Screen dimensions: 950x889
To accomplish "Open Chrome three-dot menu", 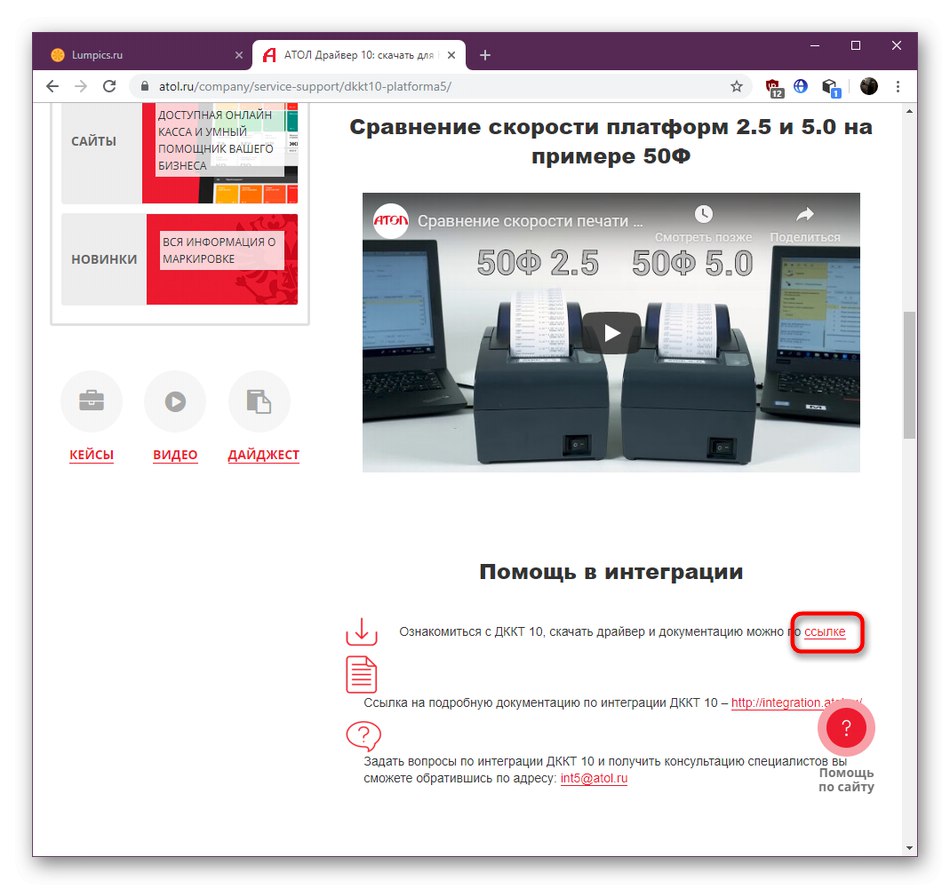I will click(898, 87).
